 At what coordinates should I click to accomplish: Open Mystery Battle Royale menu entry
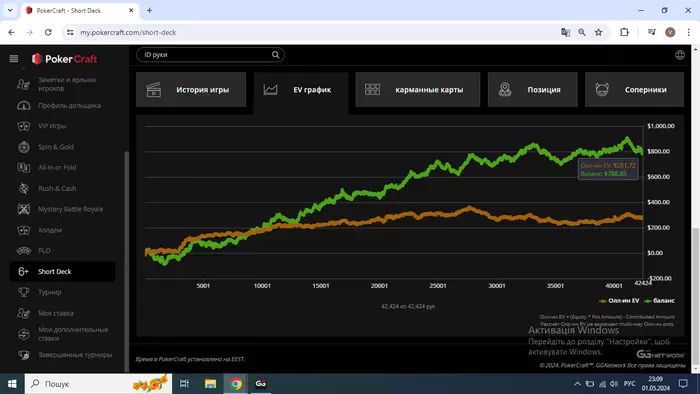click(x=62, y=209)
